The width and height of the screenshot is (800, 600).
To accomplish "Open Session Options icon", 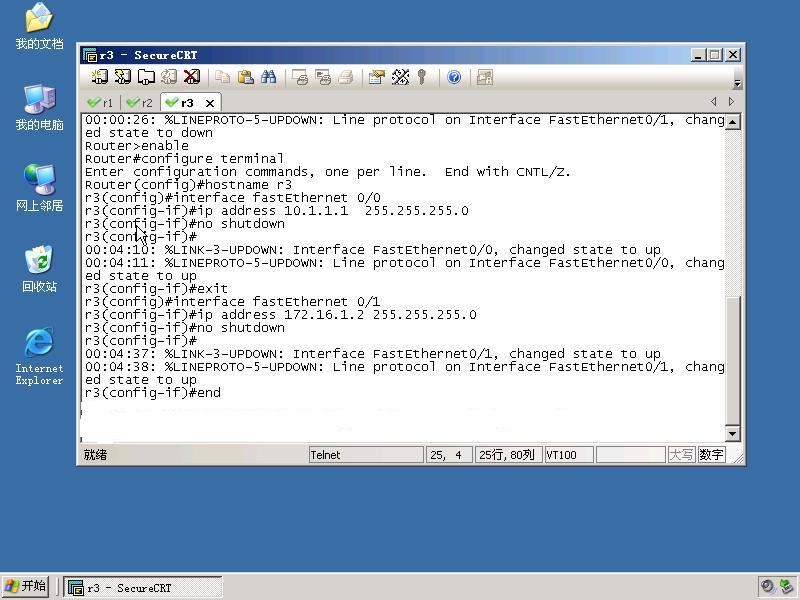I will [377, 77].
